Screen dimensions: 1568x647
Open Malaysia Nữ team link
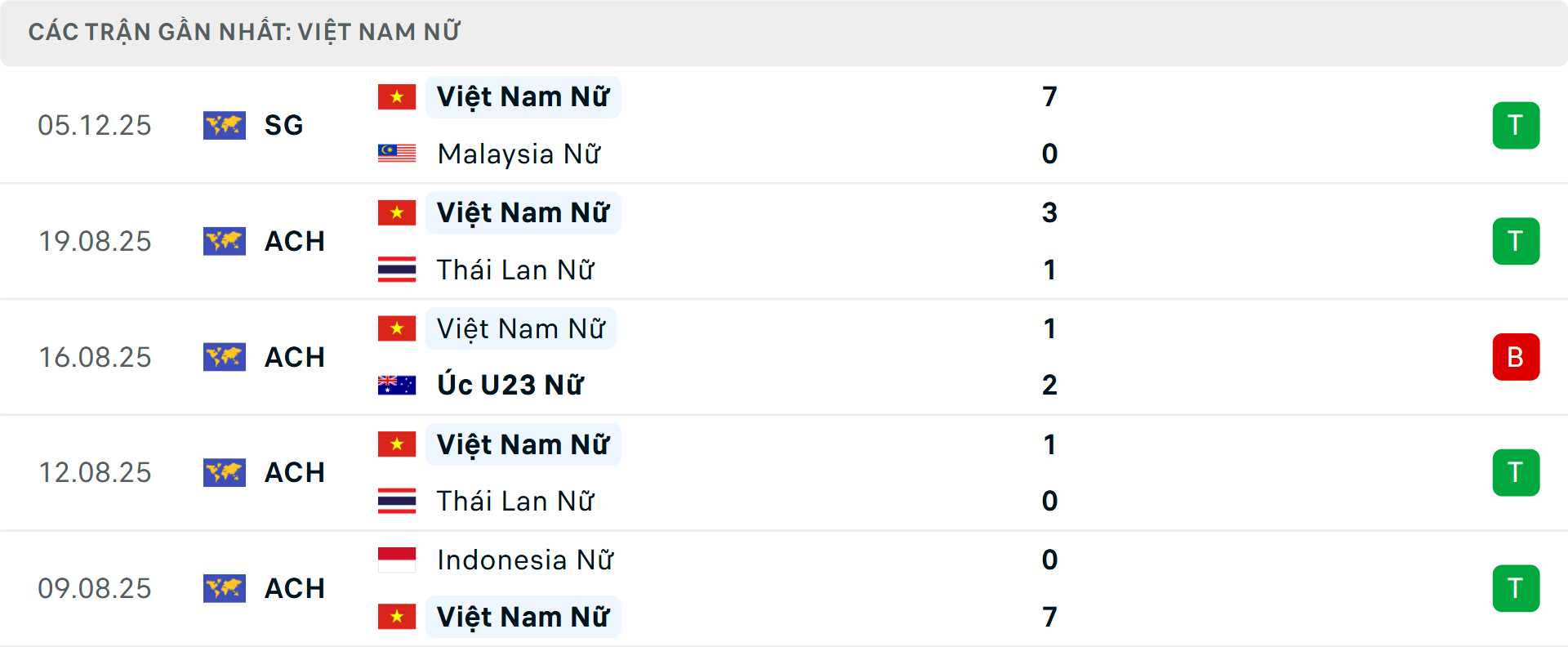pyautogui.click(x=519, y=154)
